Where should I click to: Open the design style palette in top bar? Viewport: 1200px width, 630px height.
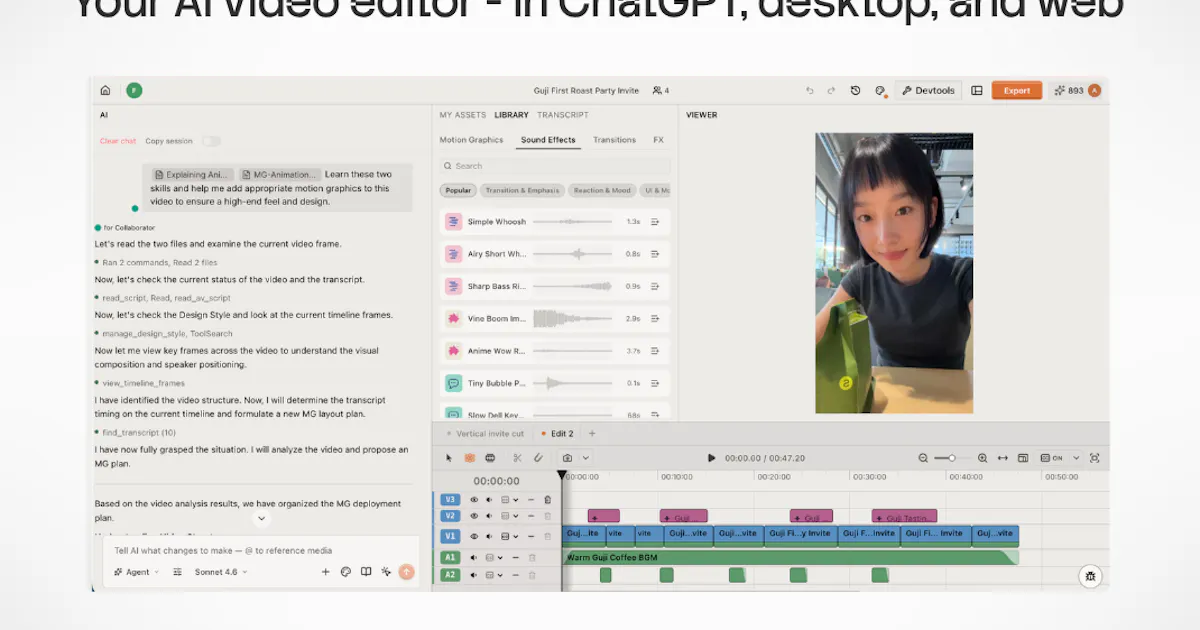coord(880,90)
